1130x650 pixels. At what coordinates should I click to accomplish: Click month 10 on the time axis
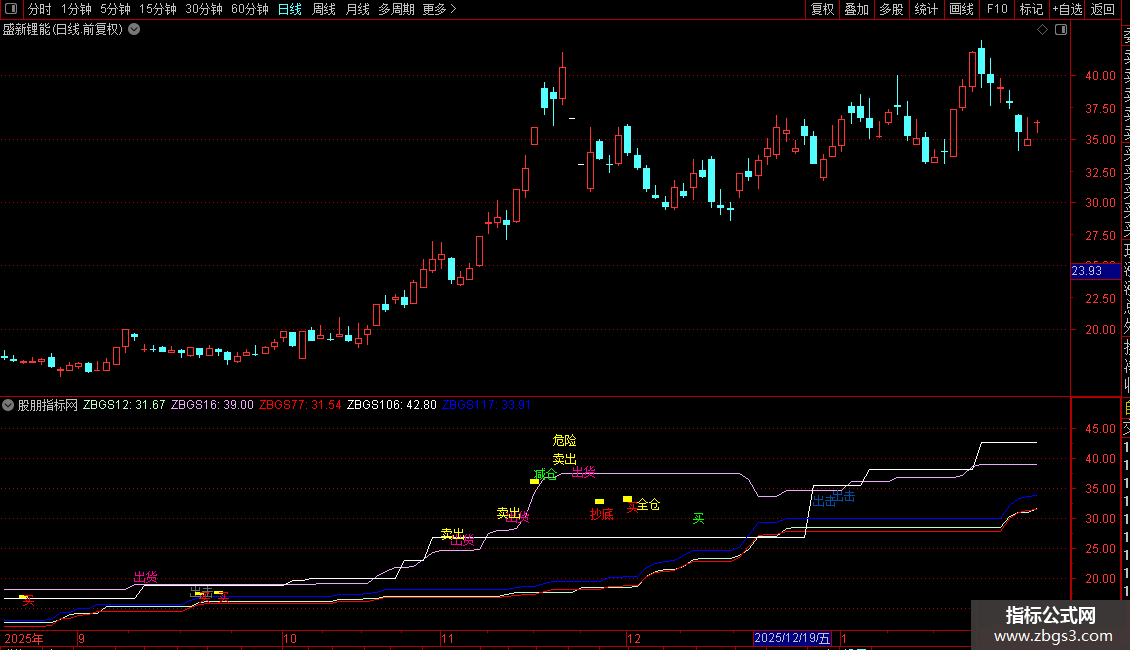[289, 638]
